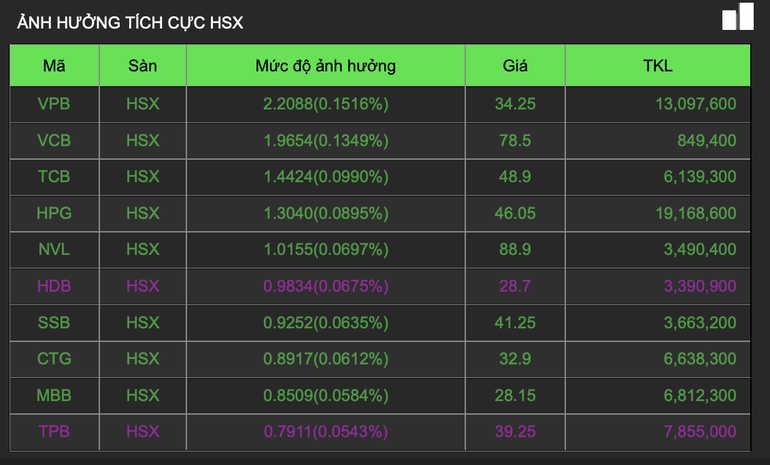Sort by the Mã column header
770x465 pixels.
(54, 66)
